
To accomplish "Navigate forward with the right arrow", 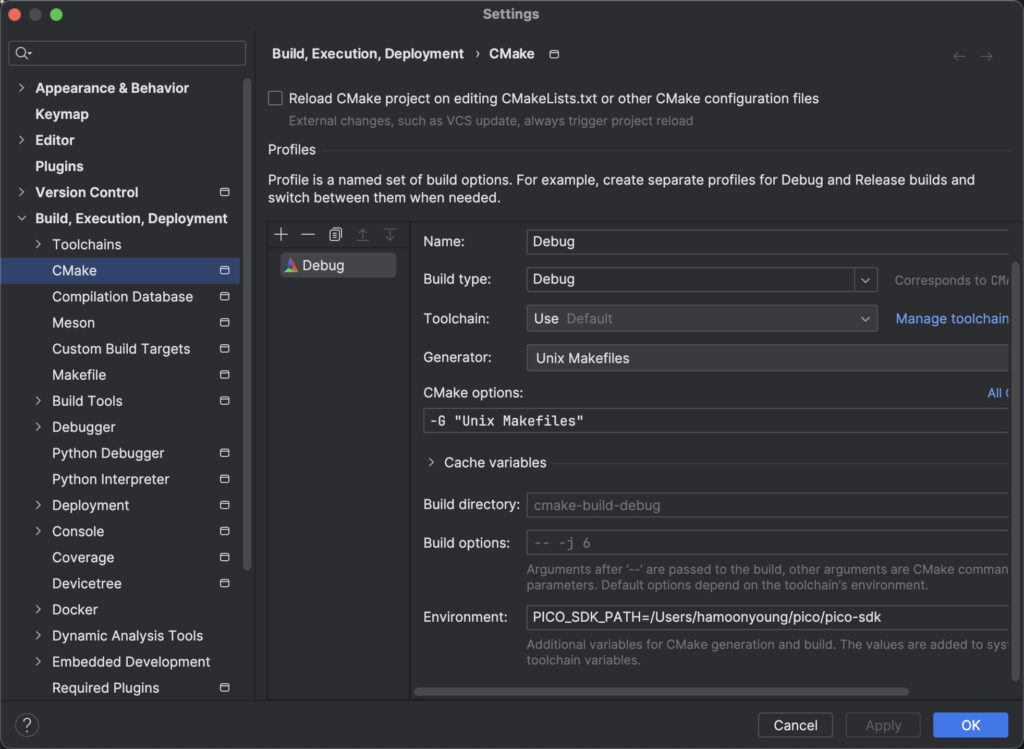I will (986, 56).
